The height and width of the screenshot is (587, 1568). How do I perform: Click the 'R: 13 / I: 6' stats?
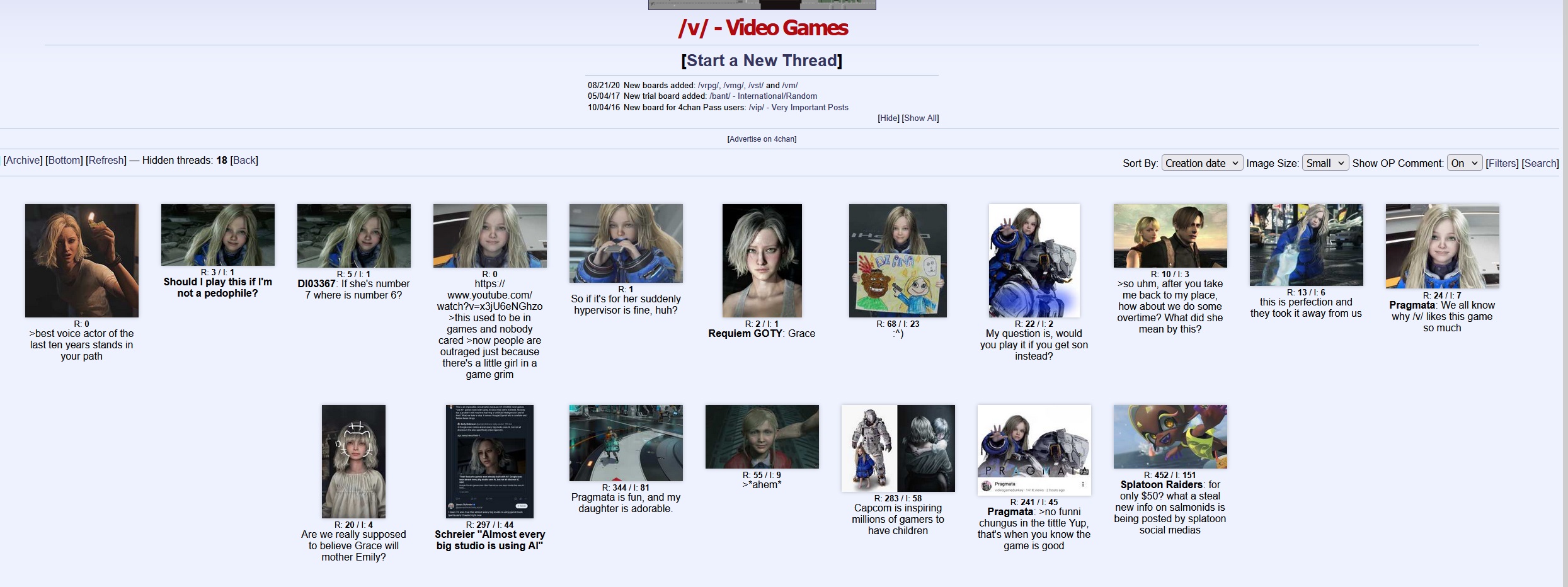click(1306, 293)
